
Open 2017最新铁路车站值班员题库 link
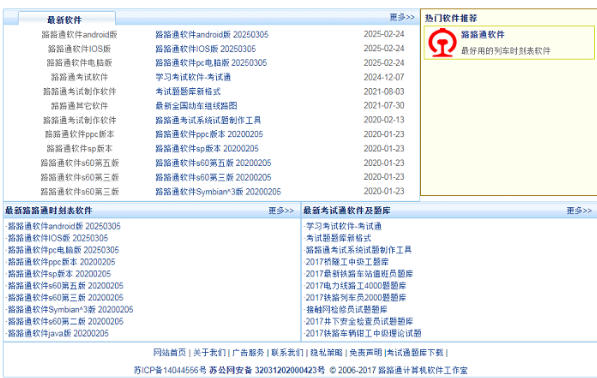(359, 274)
